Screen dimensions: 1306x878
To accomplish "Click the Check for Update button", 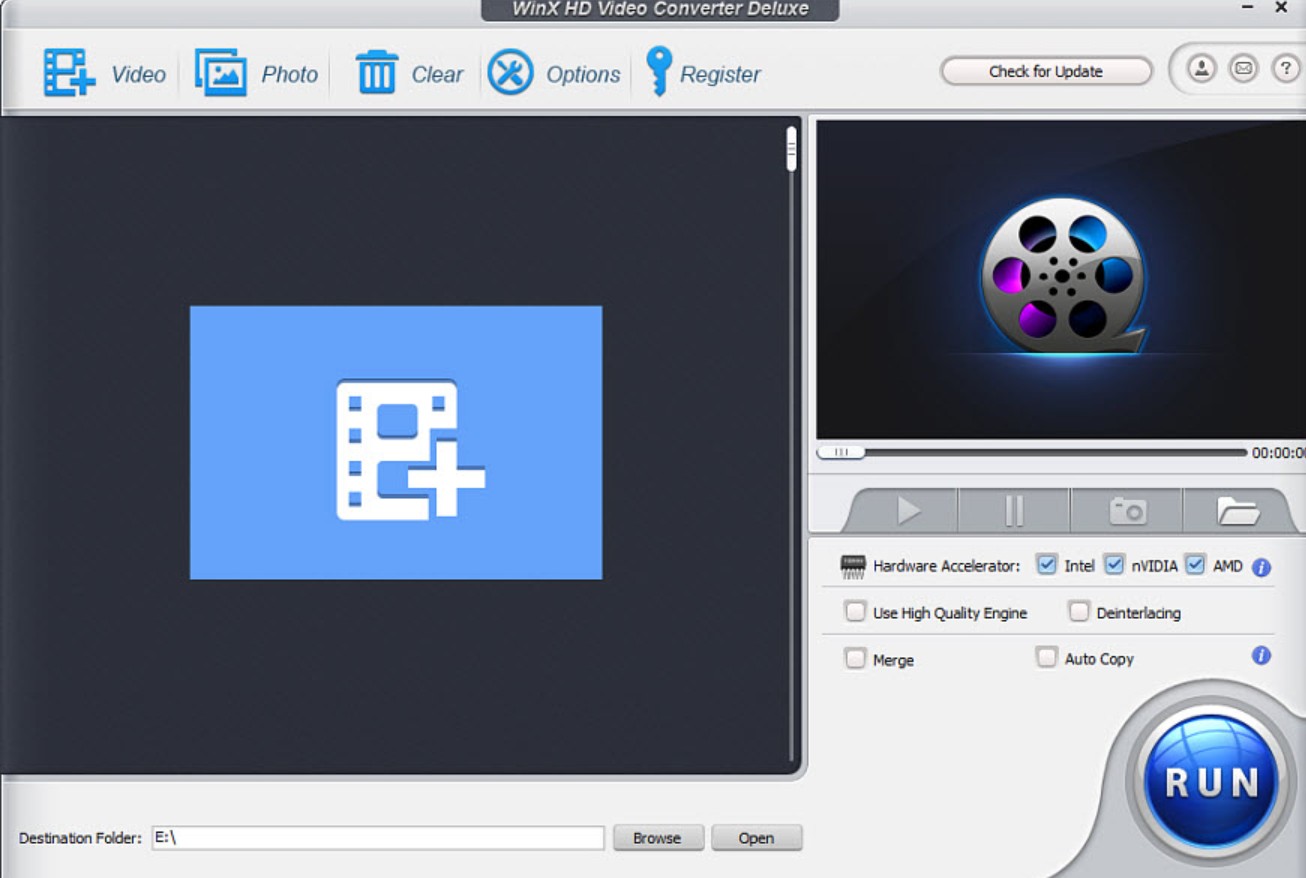I will 1046,71.
